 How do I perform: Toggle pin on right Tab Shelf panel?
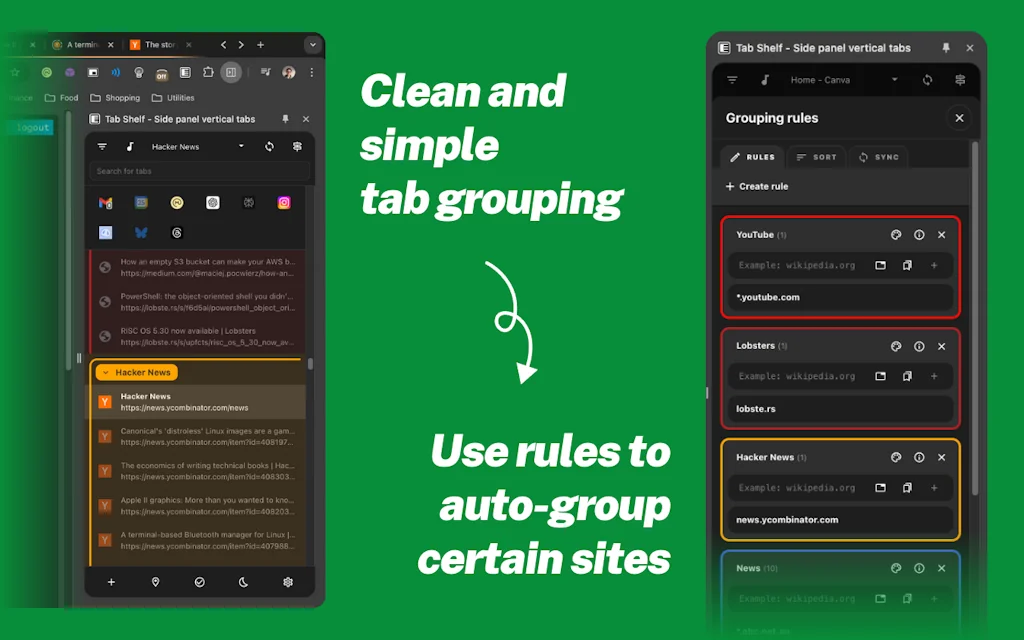(946, 48)
